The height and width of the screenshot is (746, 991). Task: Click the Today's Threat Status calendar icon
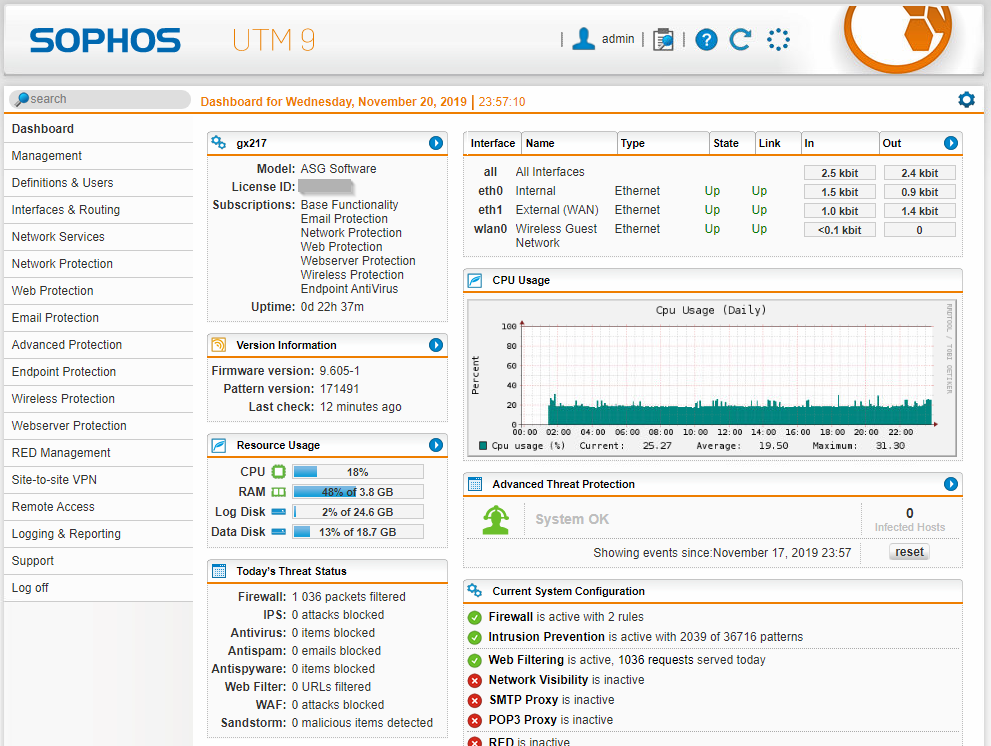(x=219, y=571)
